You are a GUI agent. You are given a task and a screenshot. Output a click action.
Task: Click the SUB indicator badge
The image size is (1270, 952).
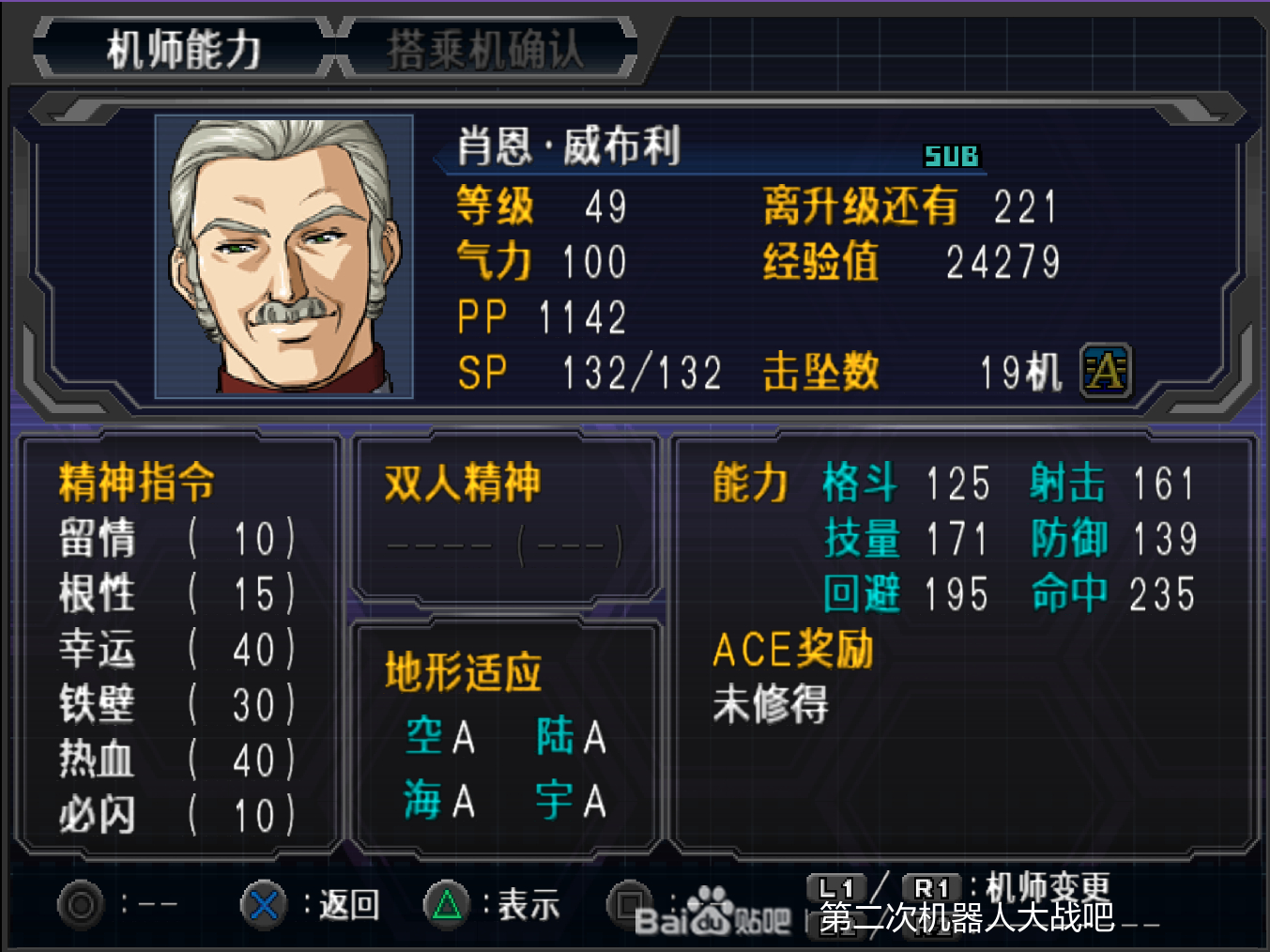coord(952,156)
